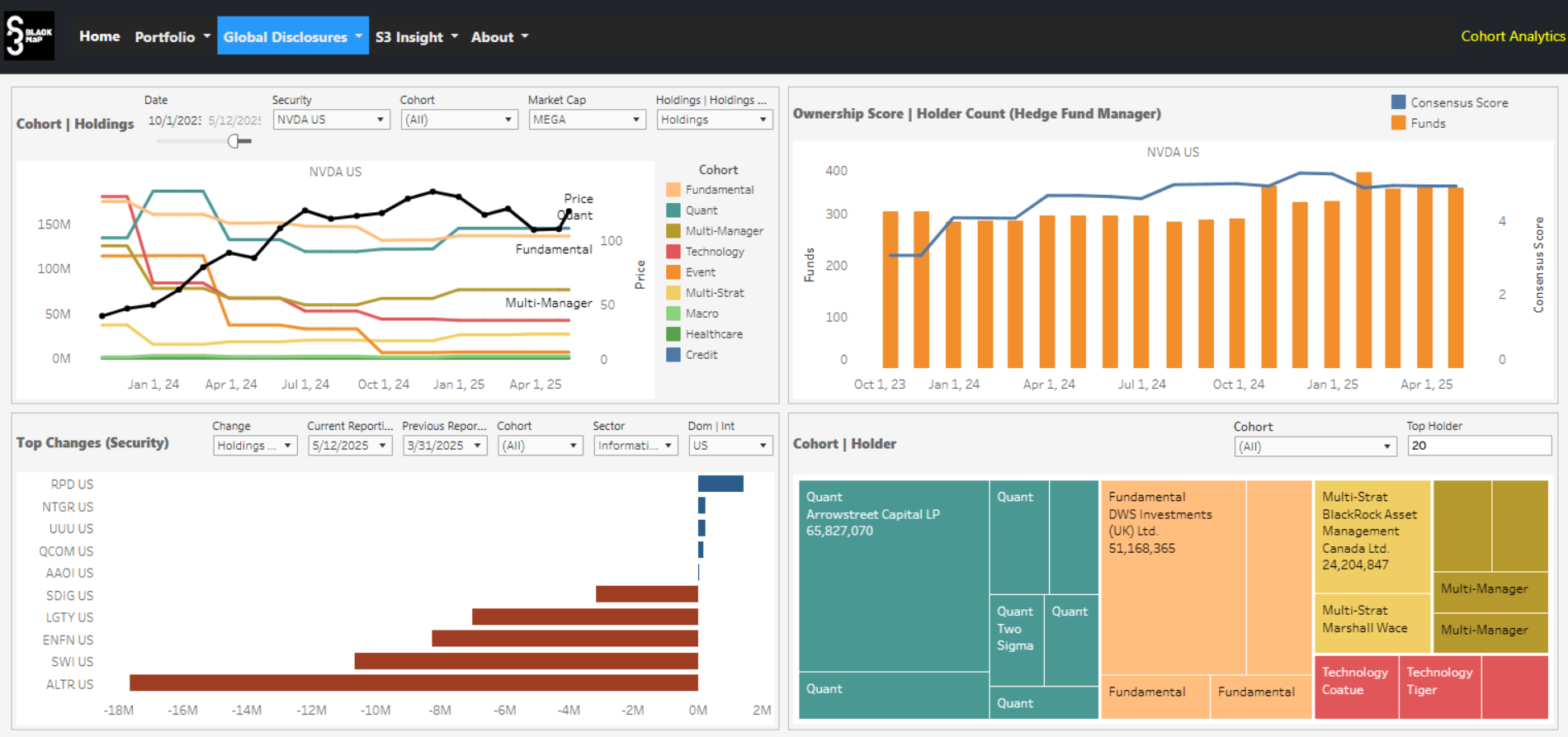Open the S3 Insight menu
This screenshot has width=1568, height=737.
click(417, 36)
